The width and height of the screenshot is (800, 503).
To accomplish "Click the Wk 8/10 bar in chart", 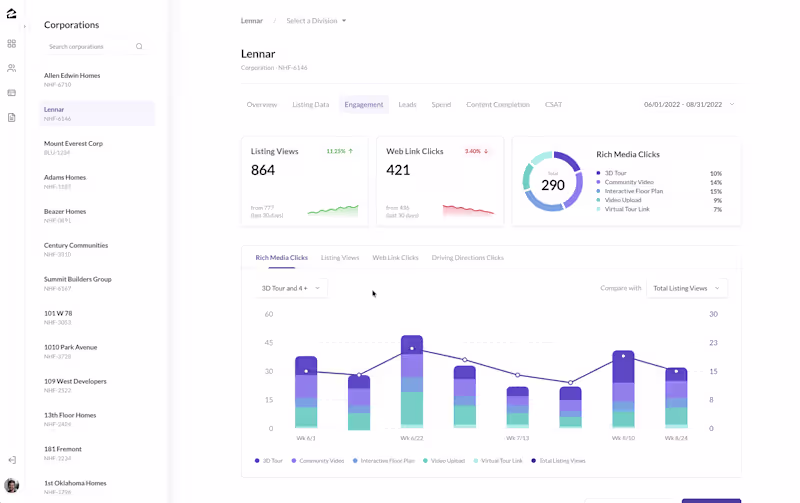I will [623, 389].
